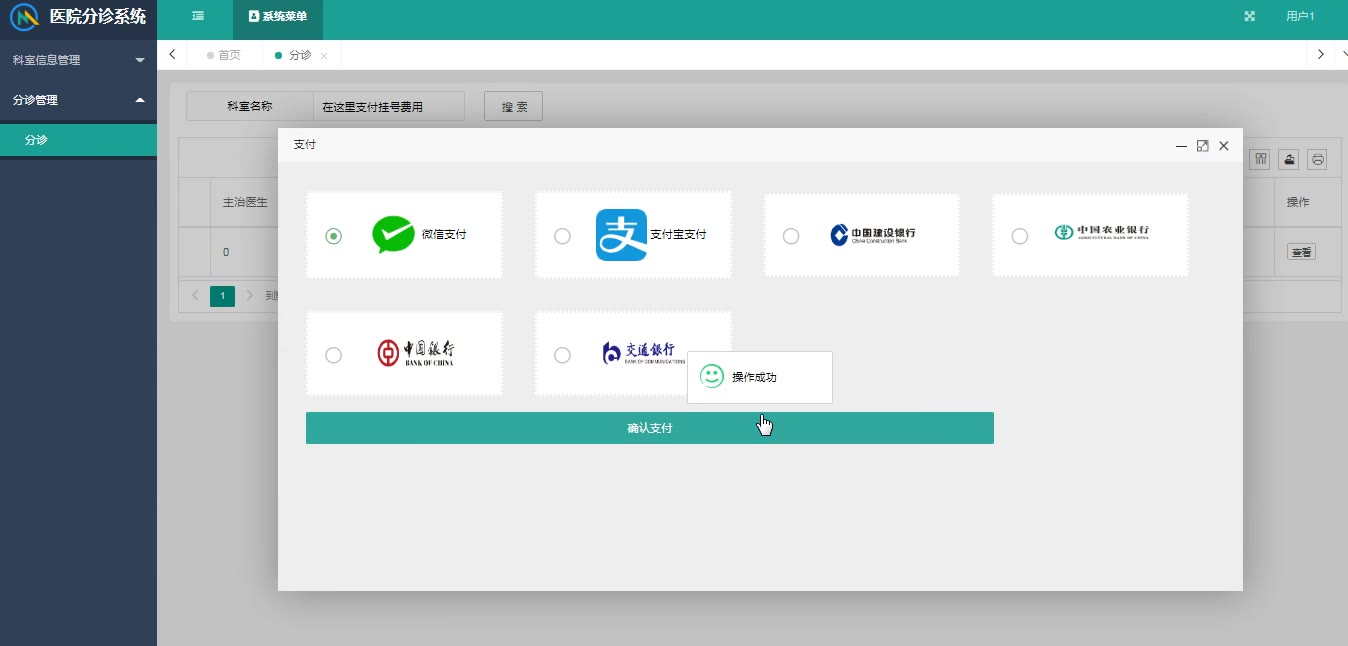Click the 科室名称 input field

pyautogui.click(x=388, y=106)
